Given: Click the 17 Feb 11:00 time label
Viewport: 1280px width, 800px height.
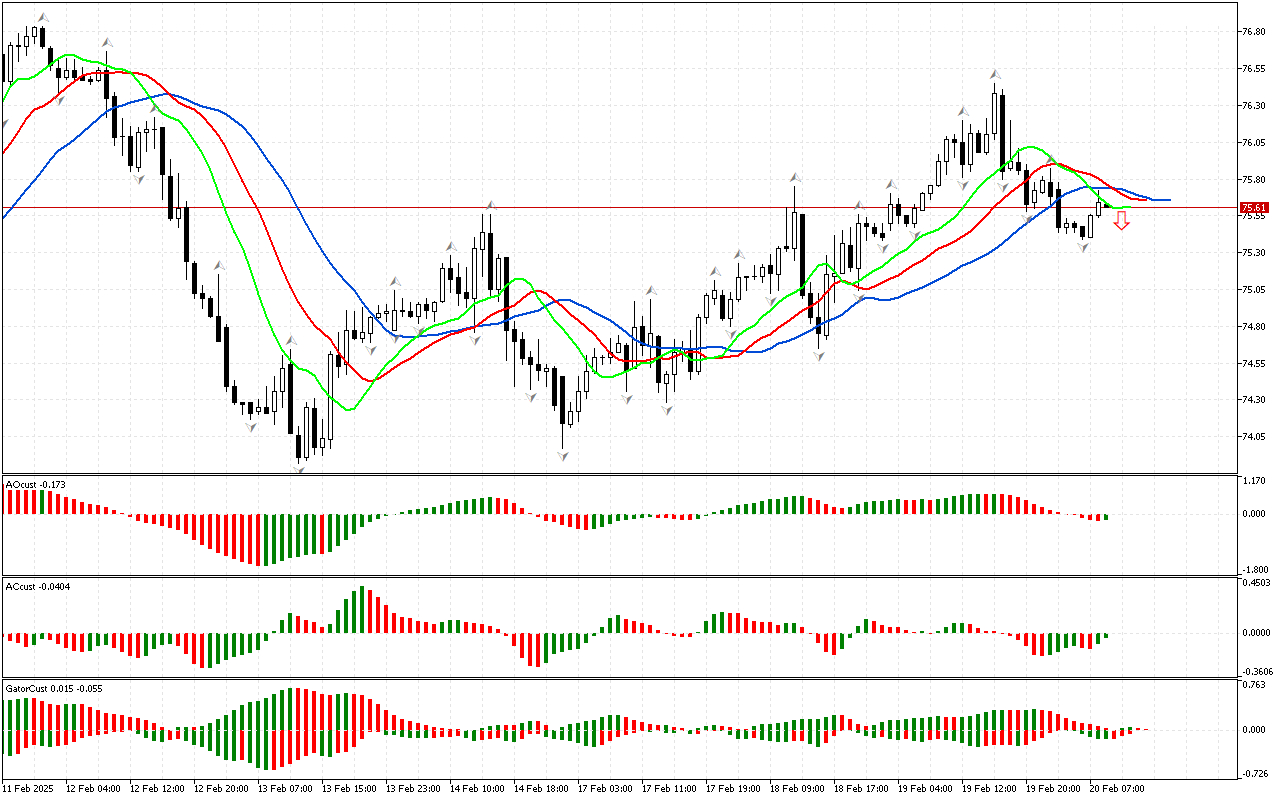Looking at the screenshot, I should click(669, 788).
